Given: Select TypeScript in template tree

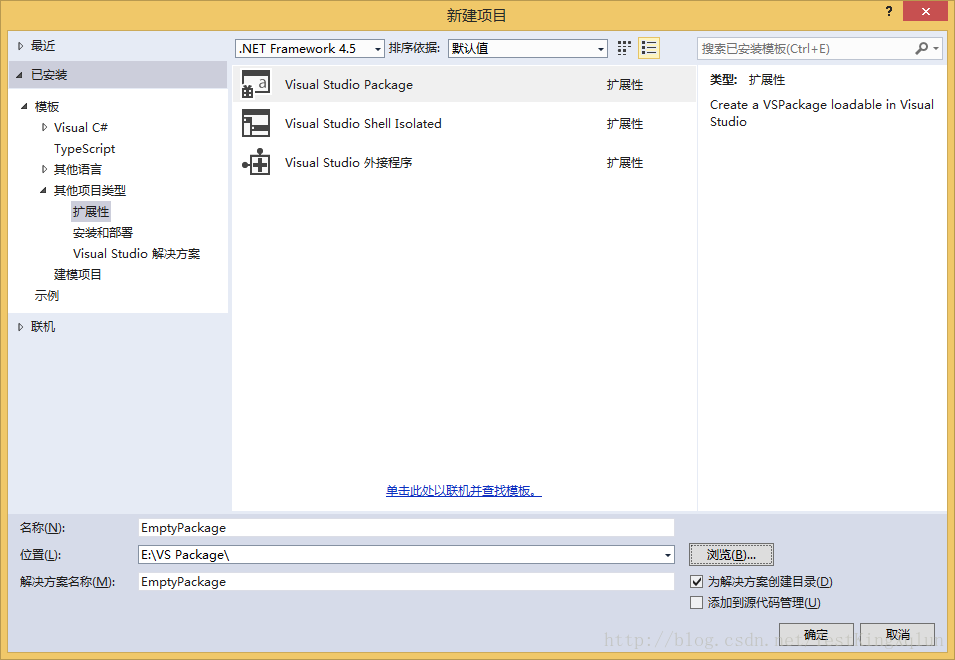Looking at the screenshot, I should coord(84,149).
